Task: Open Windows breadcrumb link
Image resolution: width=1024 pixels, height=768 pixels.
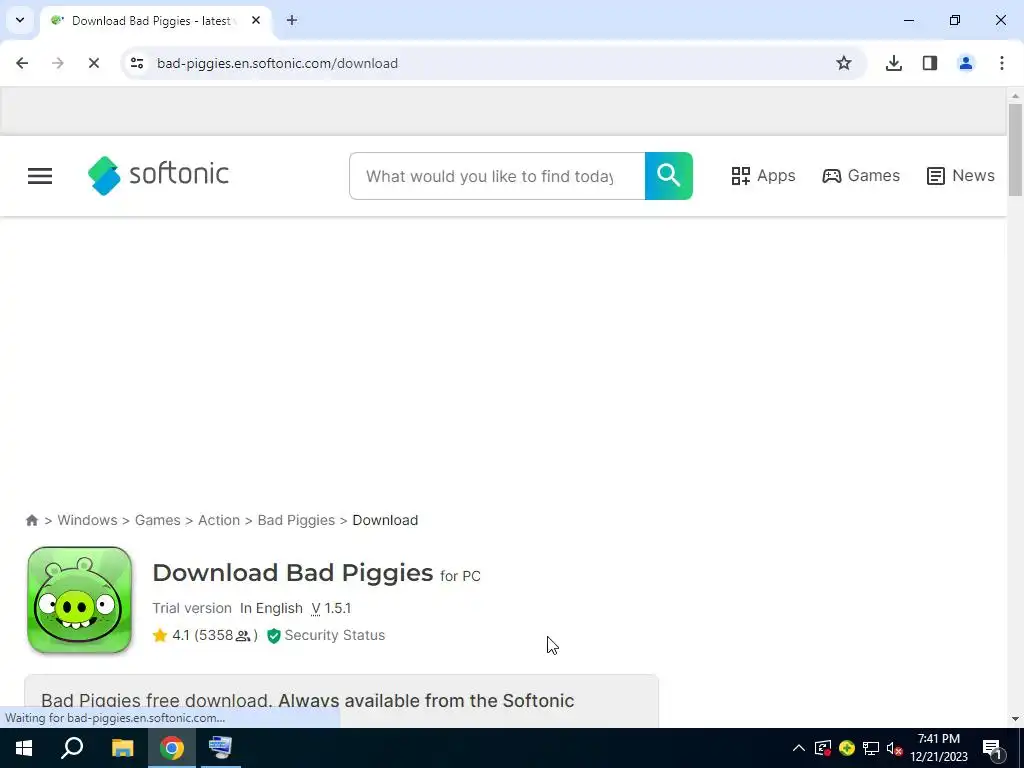Action: pos(88,520)
